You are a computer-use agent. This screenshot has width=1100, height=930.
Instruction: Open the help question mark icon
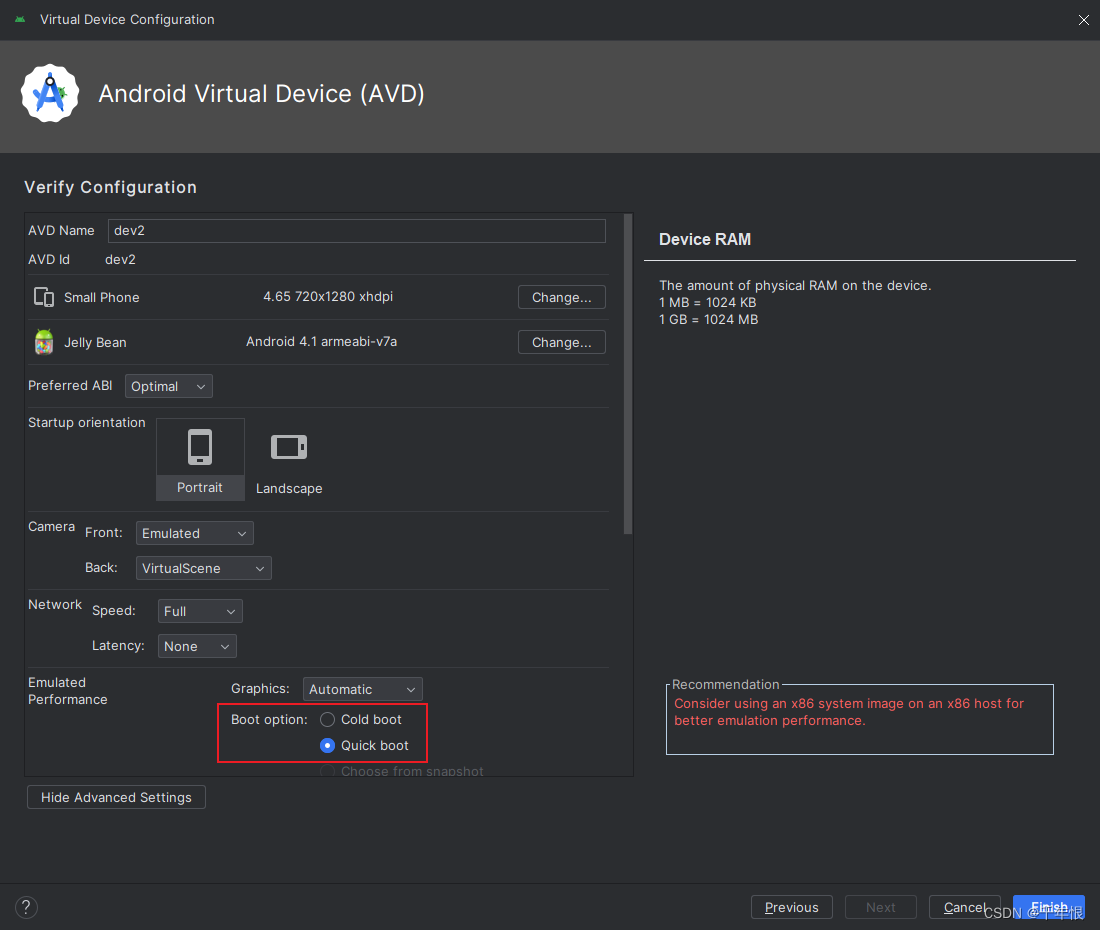(x=26, y=908)
